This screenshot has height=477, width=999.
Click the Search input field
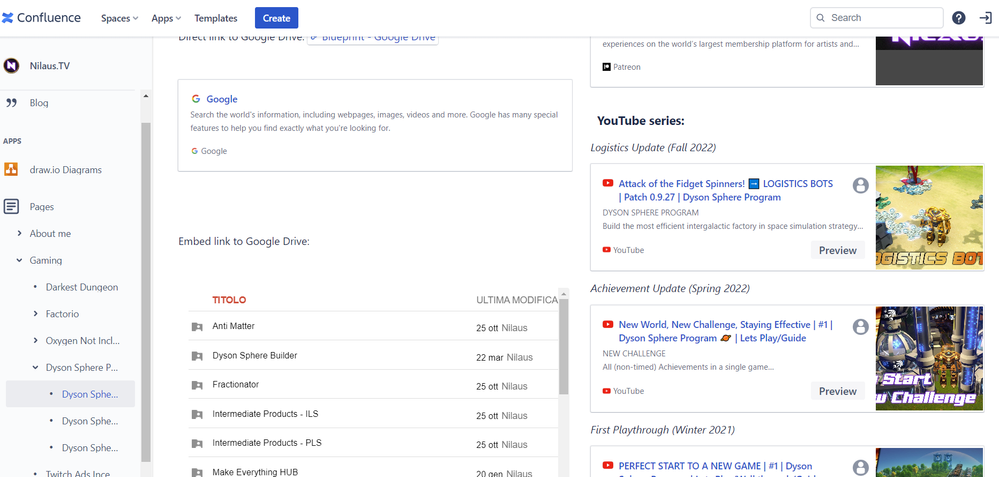[x=877, y=18]
